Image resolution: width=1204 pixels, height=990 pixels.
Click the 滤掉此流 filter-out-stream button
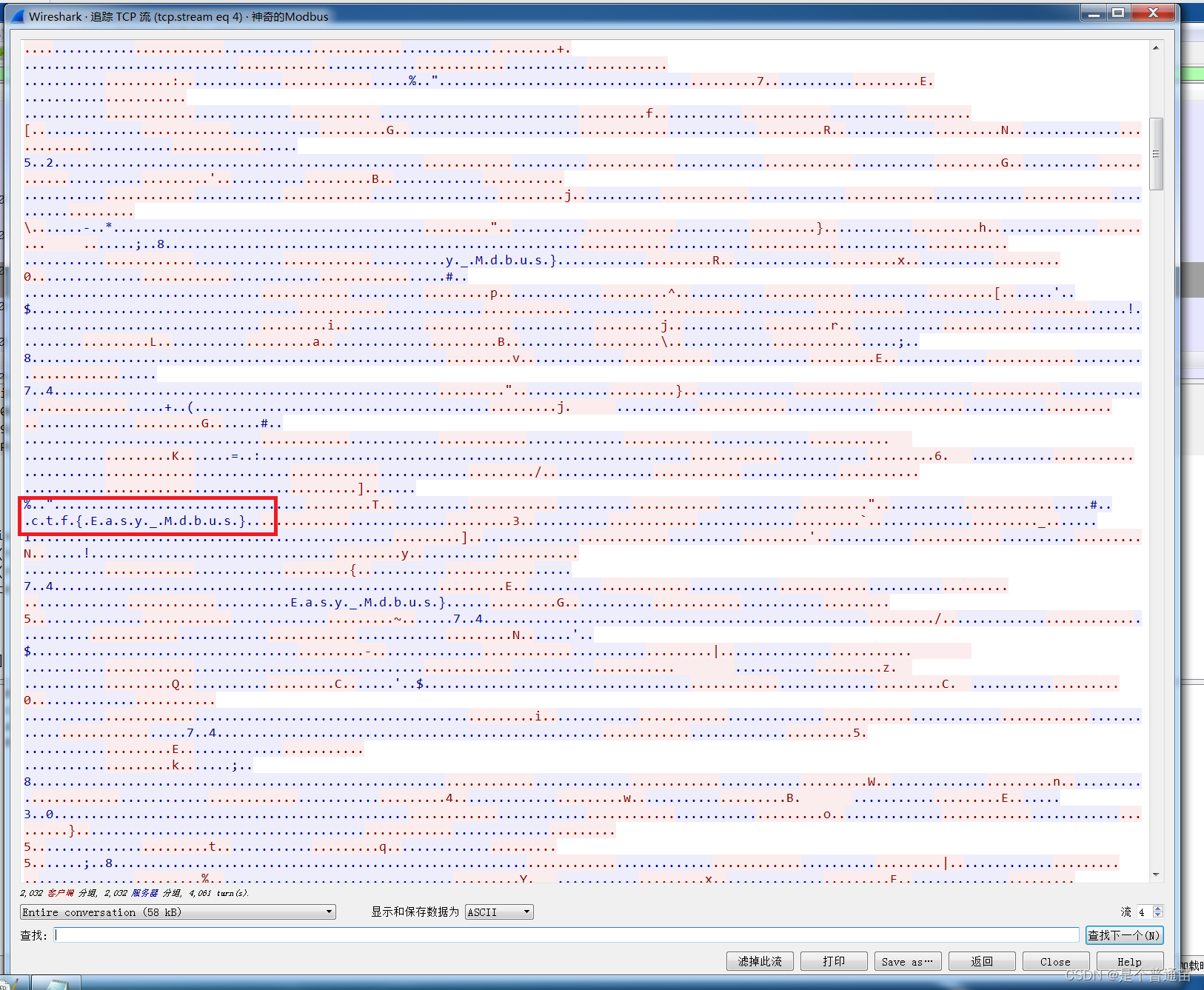[760, 961]
